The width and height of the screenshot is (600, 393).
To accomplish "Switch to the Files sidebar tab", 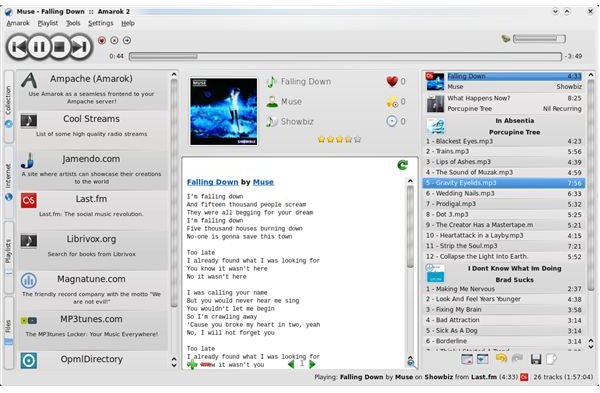I will [8, 333].
